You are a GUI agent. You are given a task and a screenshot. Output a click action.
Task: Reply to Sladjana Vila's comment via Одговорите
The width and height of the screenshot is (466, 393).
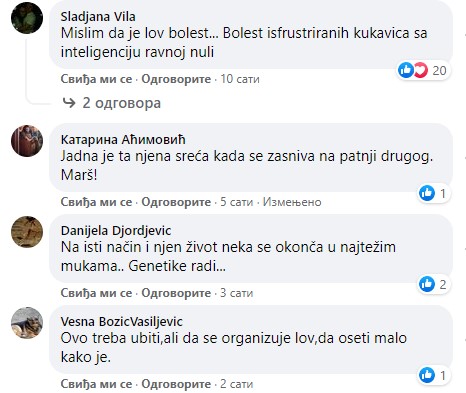176,79
